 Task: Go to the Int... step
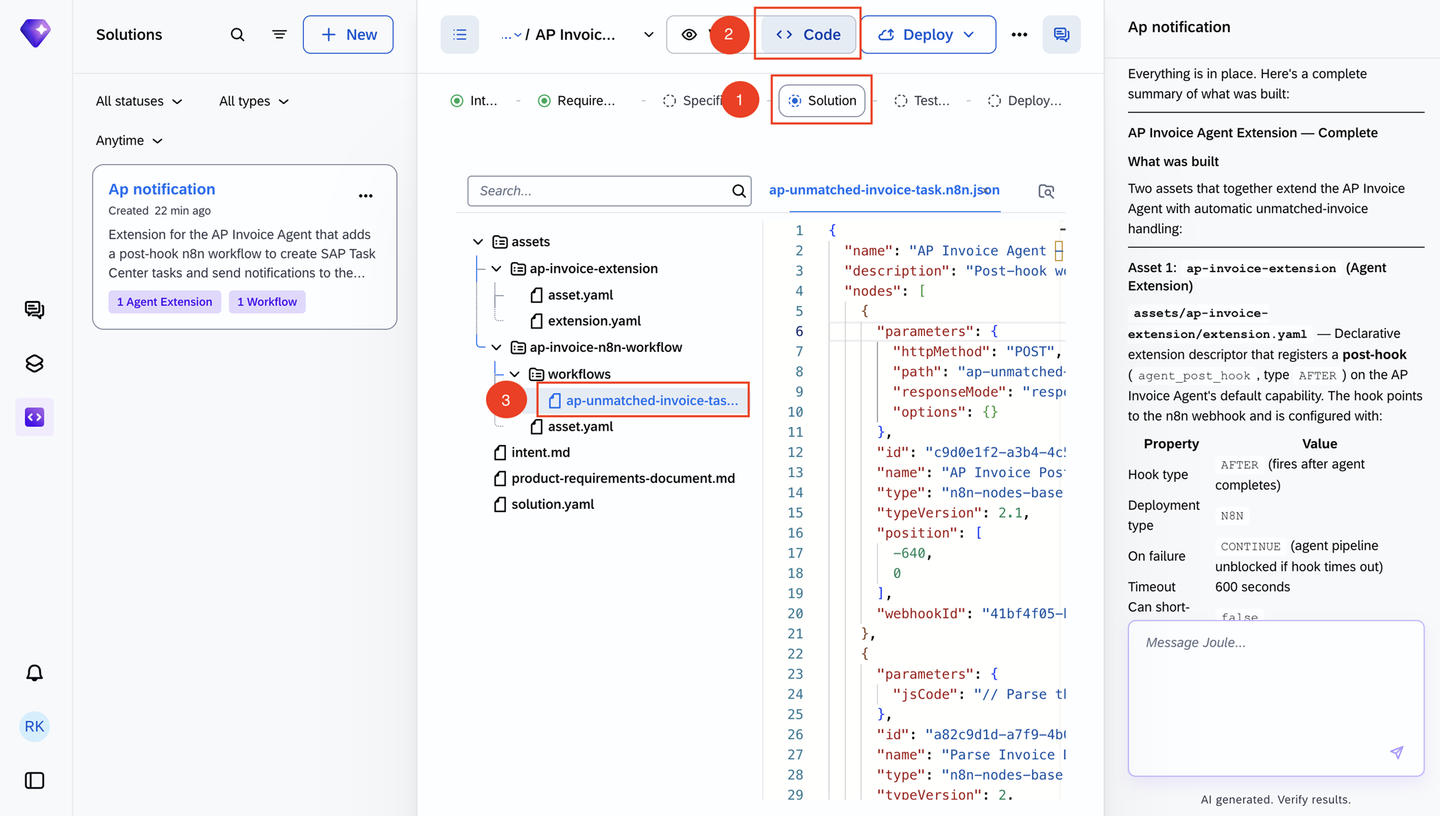[x=474, y=101]
